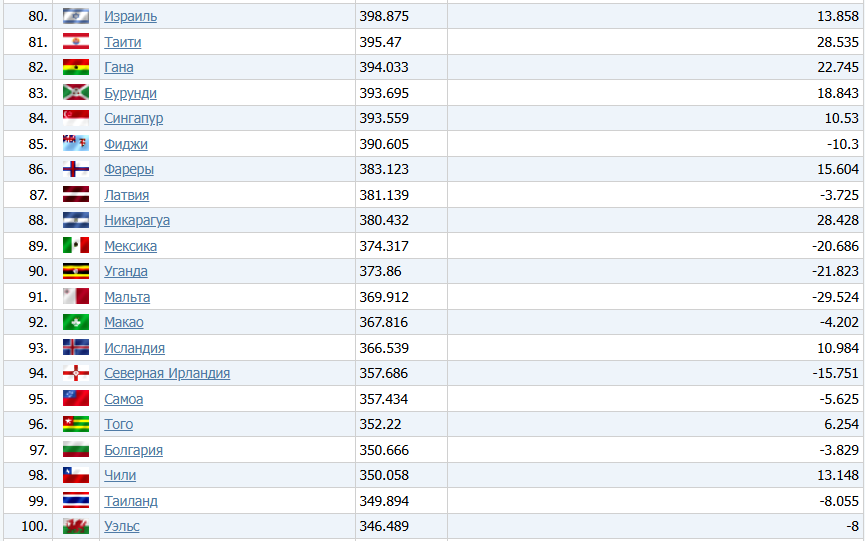Screen dimensions: 865x541
Task: Follow the Никарагуа link
Action: tap(137, 220)
